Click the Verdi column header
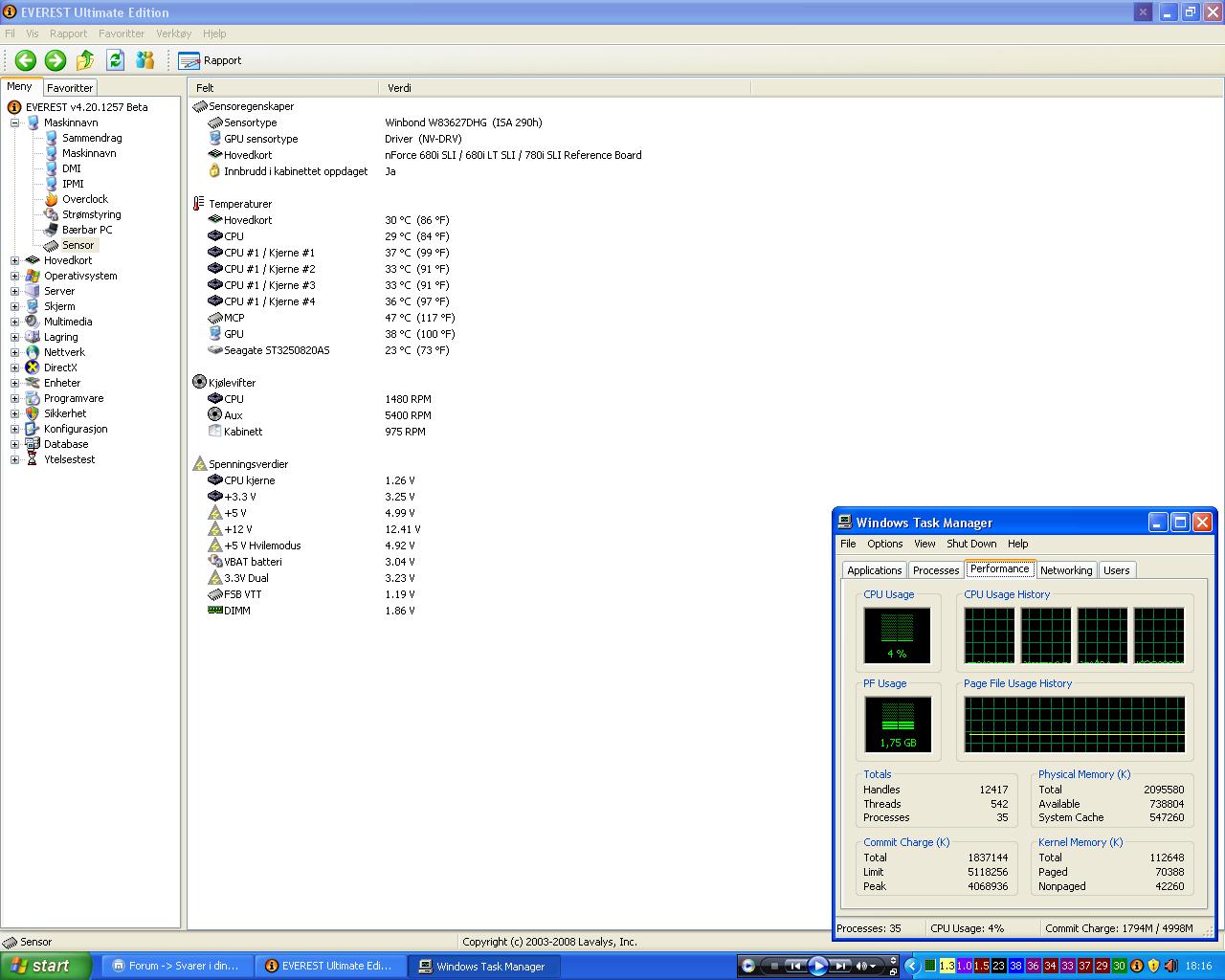This screenshot has width=1225, height=980. [565, 88]
